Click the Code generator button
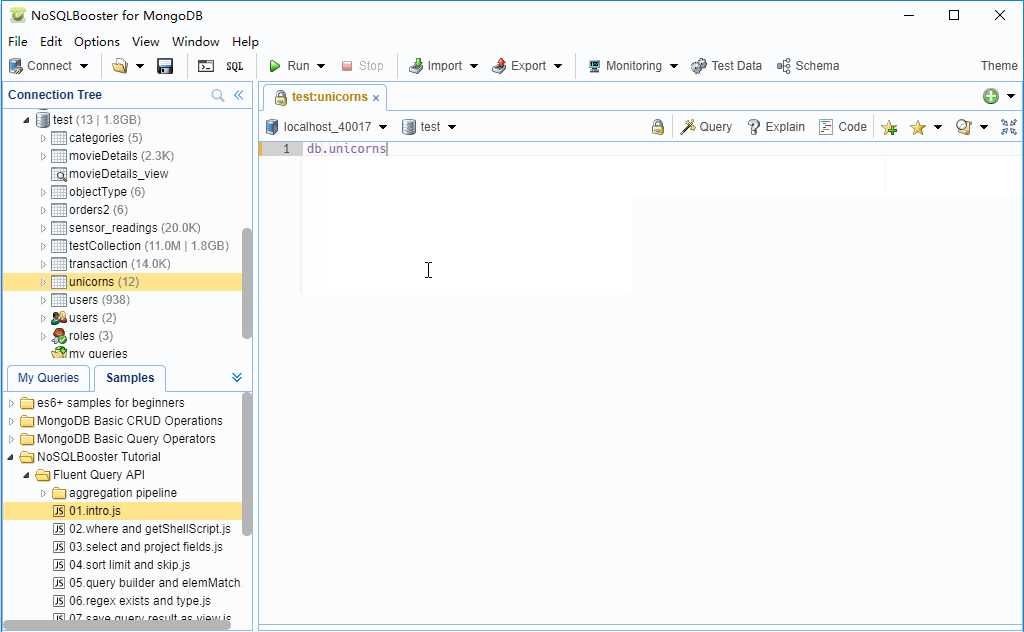The height and width of the screenshot is (632, 1024). 843,127
